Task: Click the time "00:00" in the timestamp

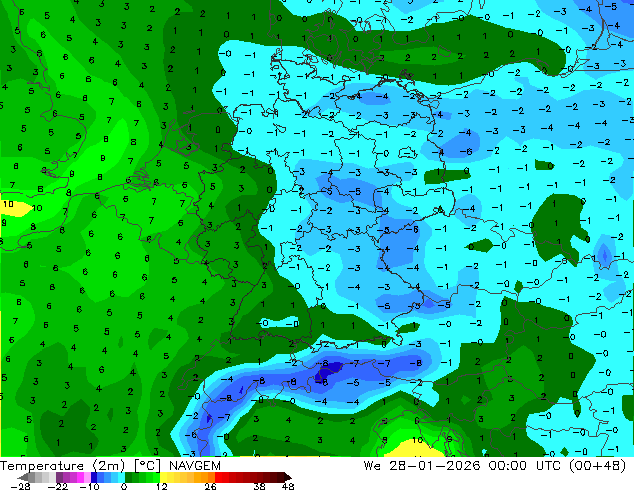Action: click(507, 466)
